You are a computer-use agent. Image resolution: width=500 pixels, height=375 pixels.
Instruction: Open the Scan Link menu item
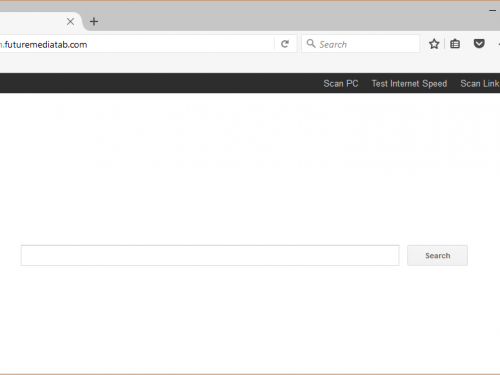(480, 83)
